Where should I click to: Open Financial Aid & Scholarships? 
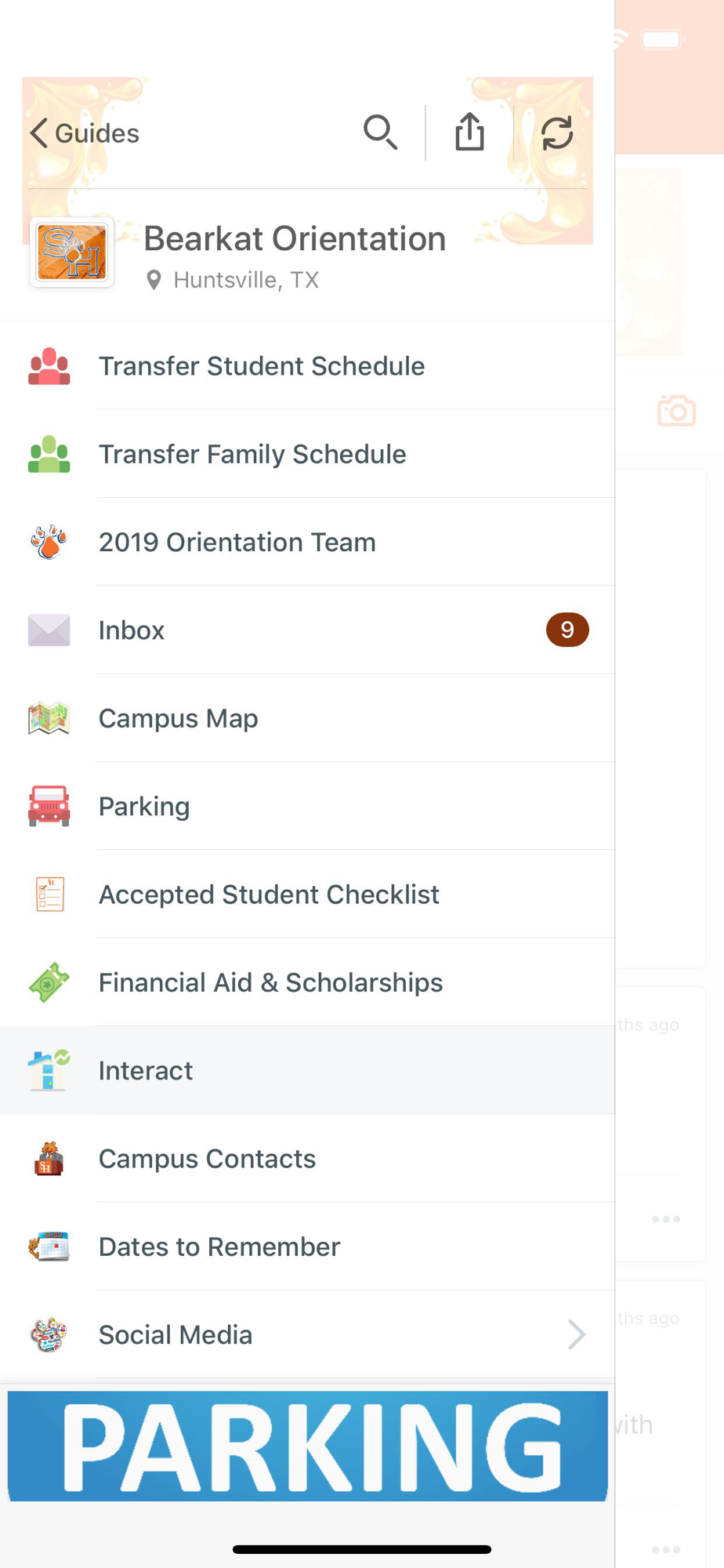[x=270, y=982]
